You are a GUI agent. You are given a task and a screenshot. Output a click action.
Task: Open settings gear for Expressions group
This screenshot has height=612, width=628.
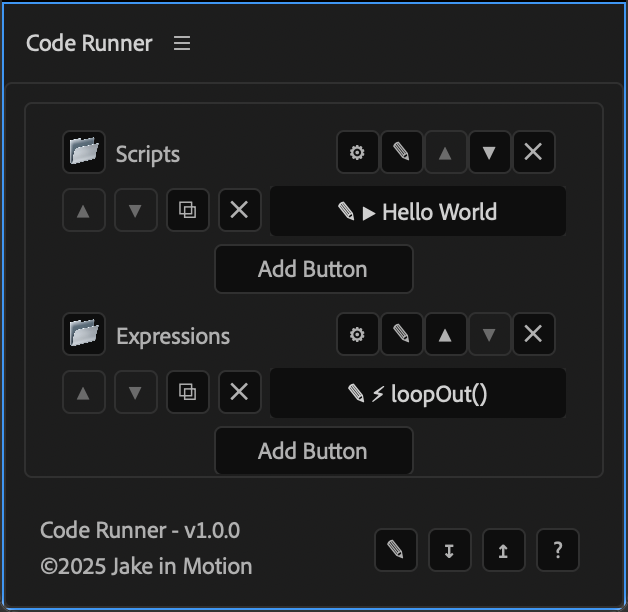[x=357, y=334]
